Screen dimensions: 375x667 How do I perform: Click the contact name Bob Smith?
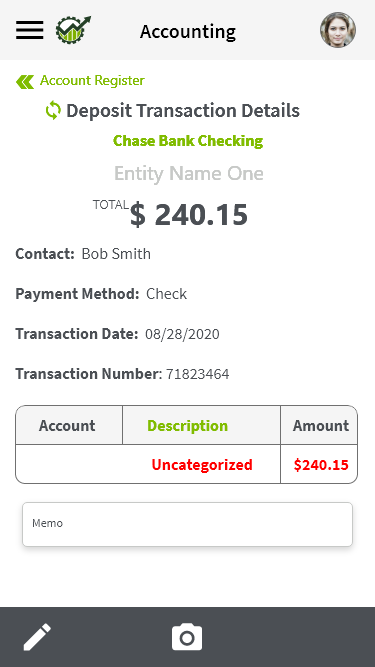116,254
